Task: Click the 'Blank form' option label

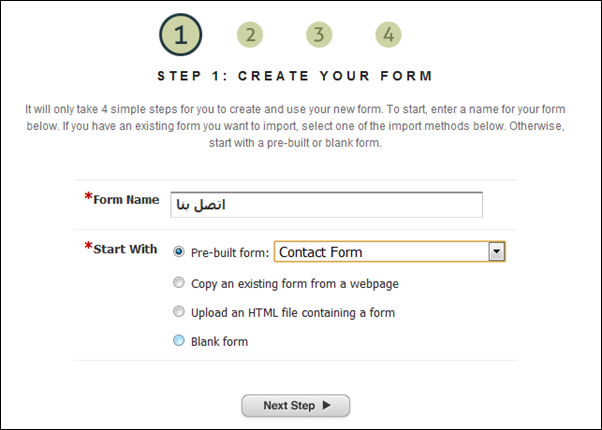Action: coord(219,341)
